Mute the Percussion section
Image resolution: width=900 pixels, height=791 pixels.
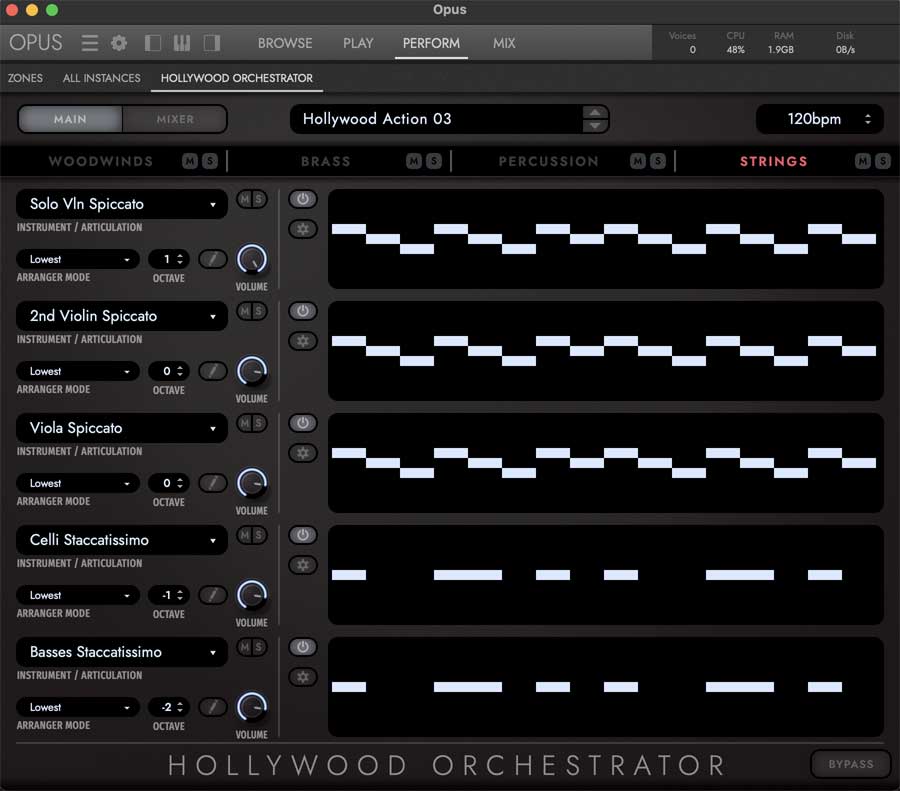pos(638,161)
